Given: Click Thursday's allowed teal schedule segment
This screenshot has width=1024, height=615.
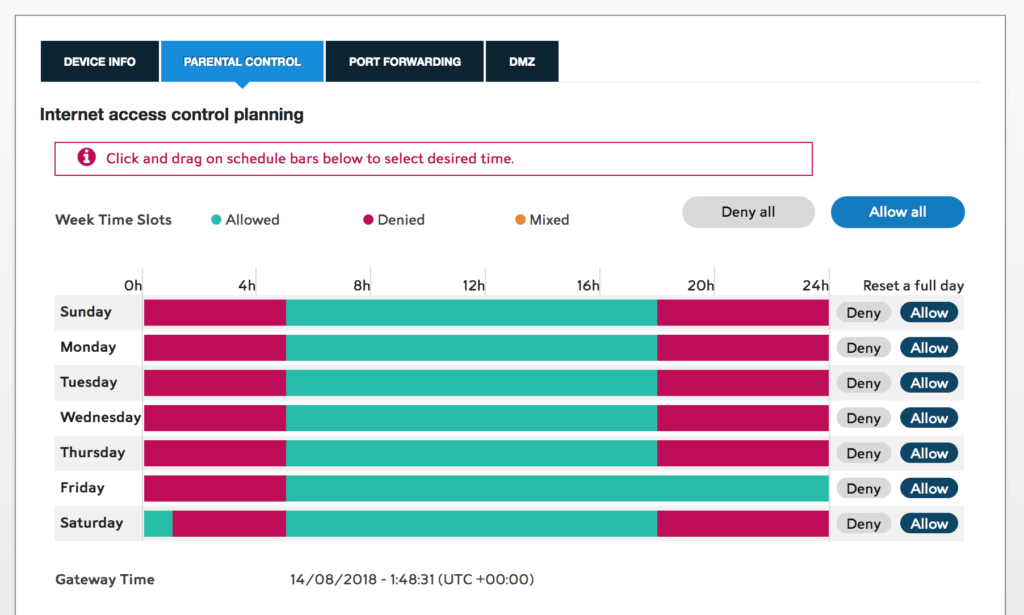Looking at the screenshot, I should point(471,453).
